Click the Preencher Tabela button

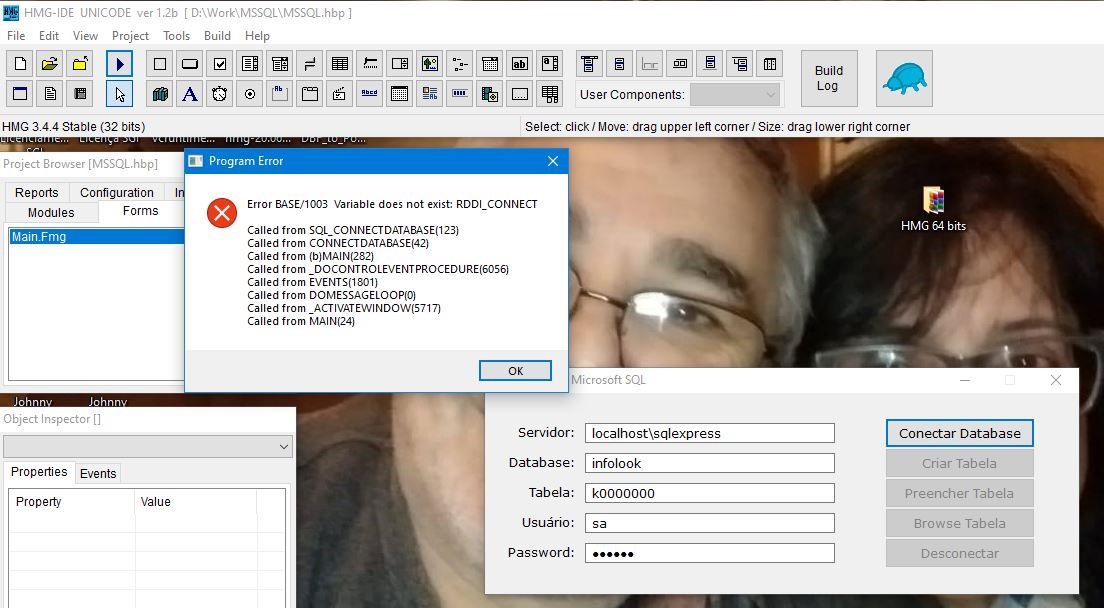tap(960, 493)
